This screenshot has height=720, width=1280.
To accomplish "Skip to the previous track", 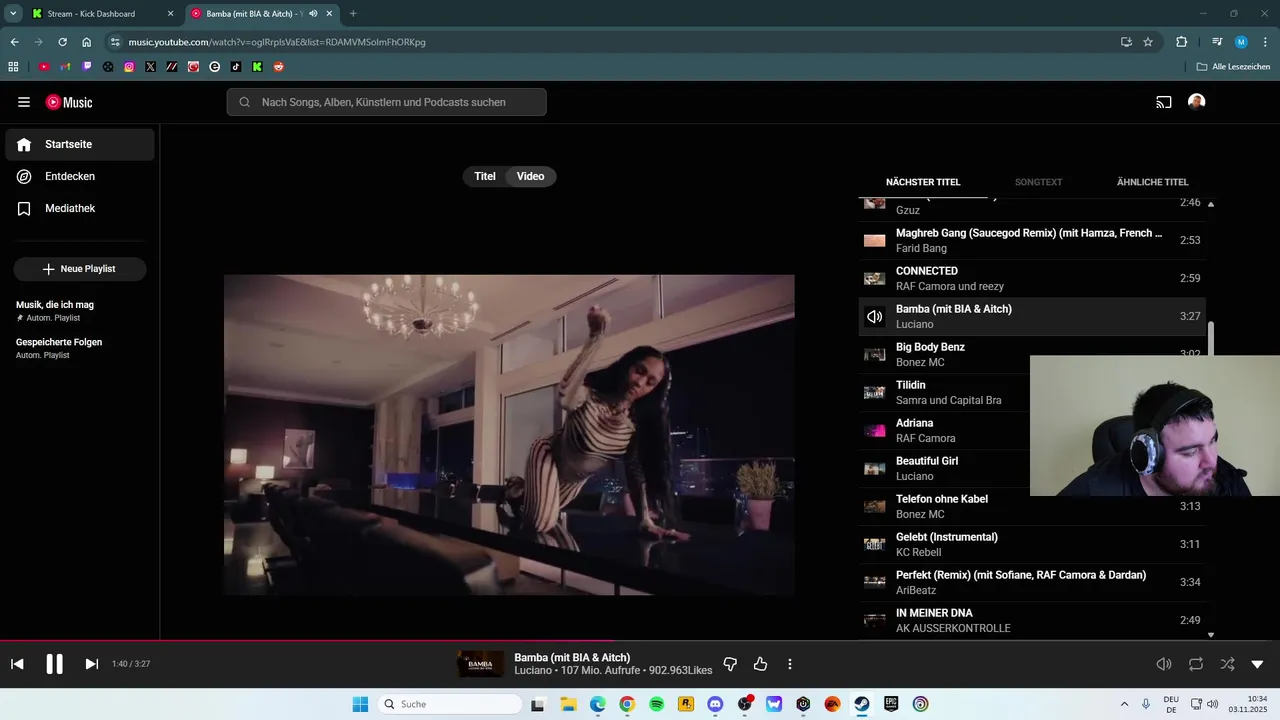I will click(17, 664).
